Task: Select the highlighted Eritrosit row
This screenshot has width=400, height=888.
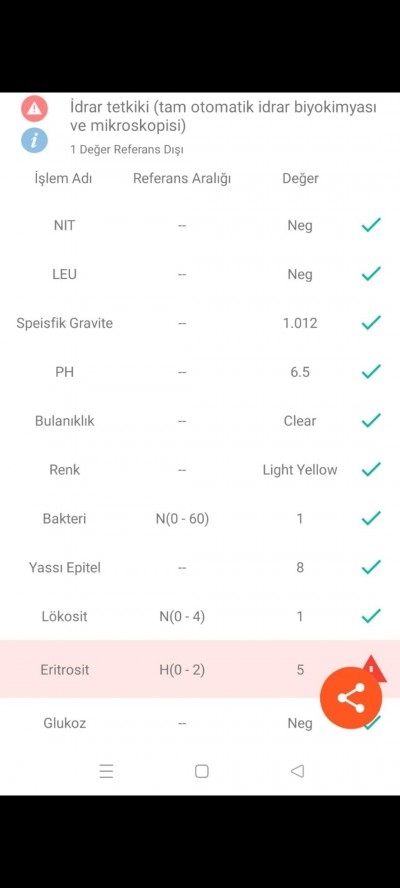Action: tap(200, 669)
